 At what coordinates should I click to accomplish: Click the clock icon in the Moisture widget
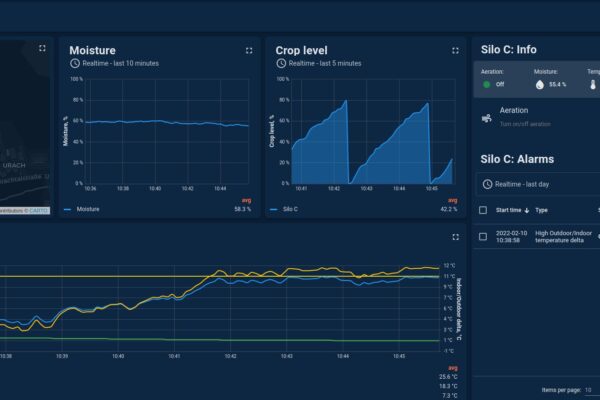click(x=75, y=64)
